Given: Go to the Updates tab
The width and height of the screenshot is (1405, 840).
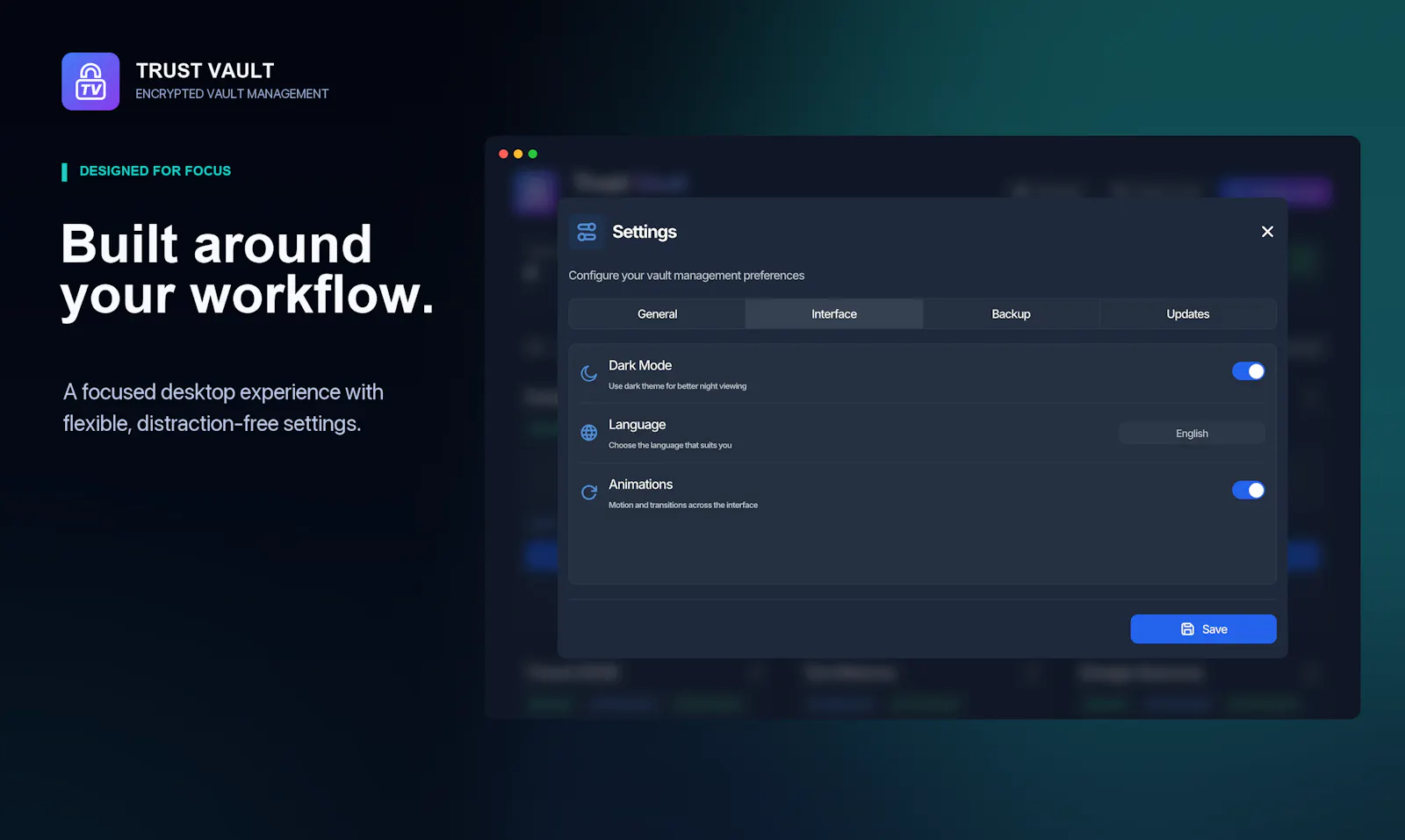Looking at the screenshot, I should pyautogui.click(x=1188, y=314).
